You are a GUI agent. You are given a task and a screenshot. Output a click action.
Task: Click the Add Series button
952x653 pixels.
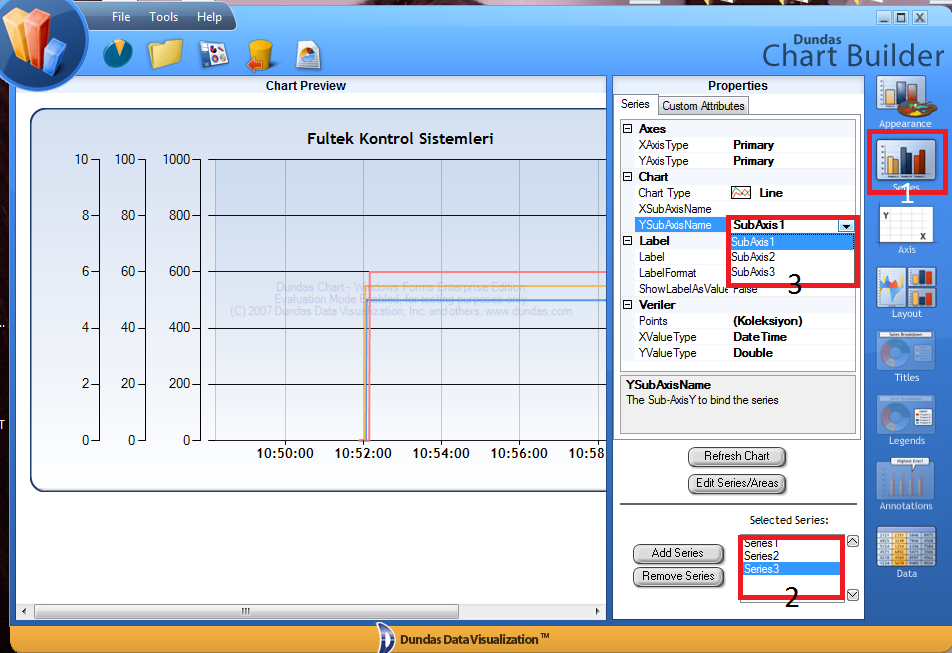click(677, 553)
